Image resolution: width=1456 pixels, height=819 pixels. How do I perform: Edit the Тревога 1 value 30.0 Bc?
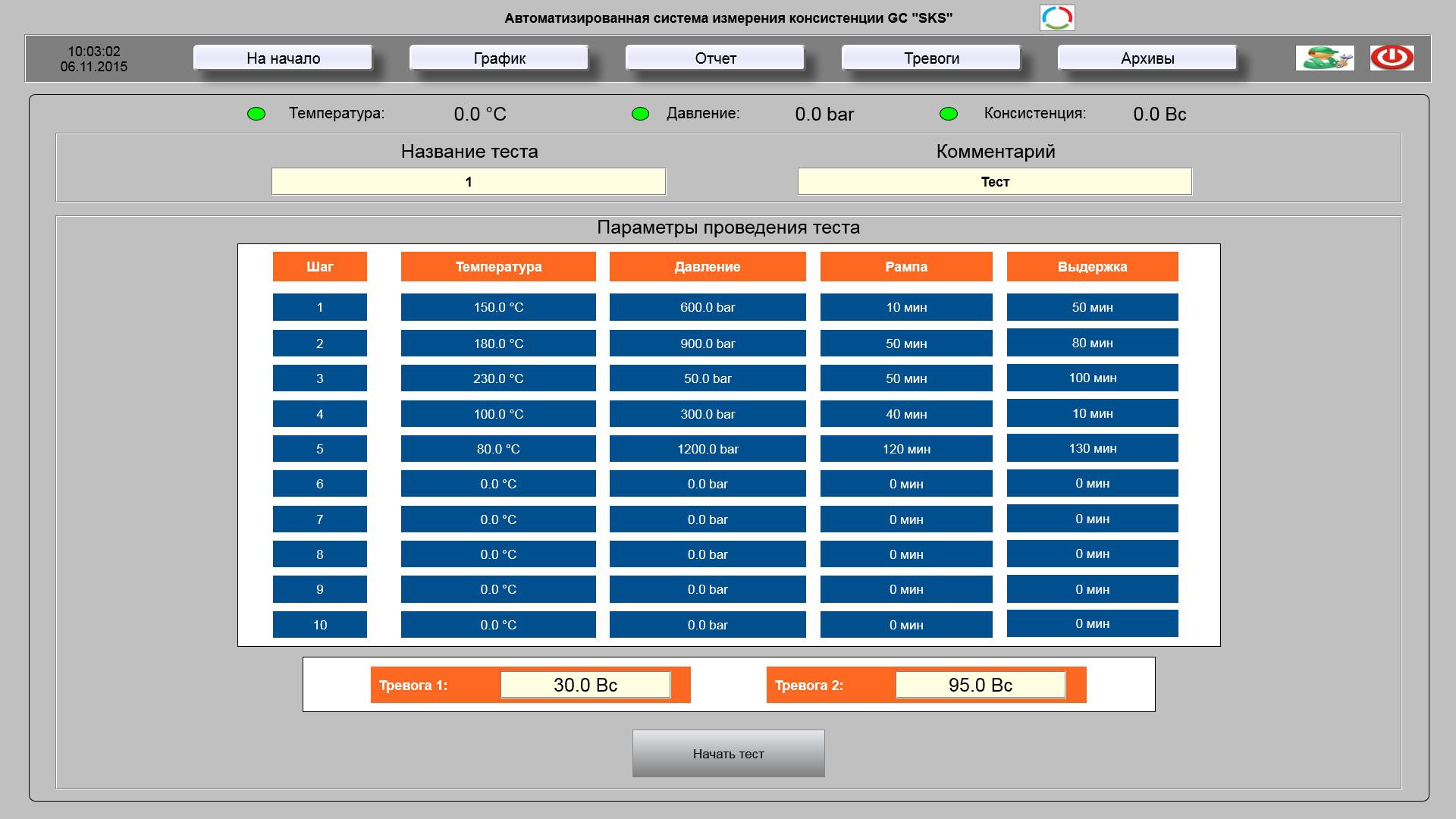(585, 685)
